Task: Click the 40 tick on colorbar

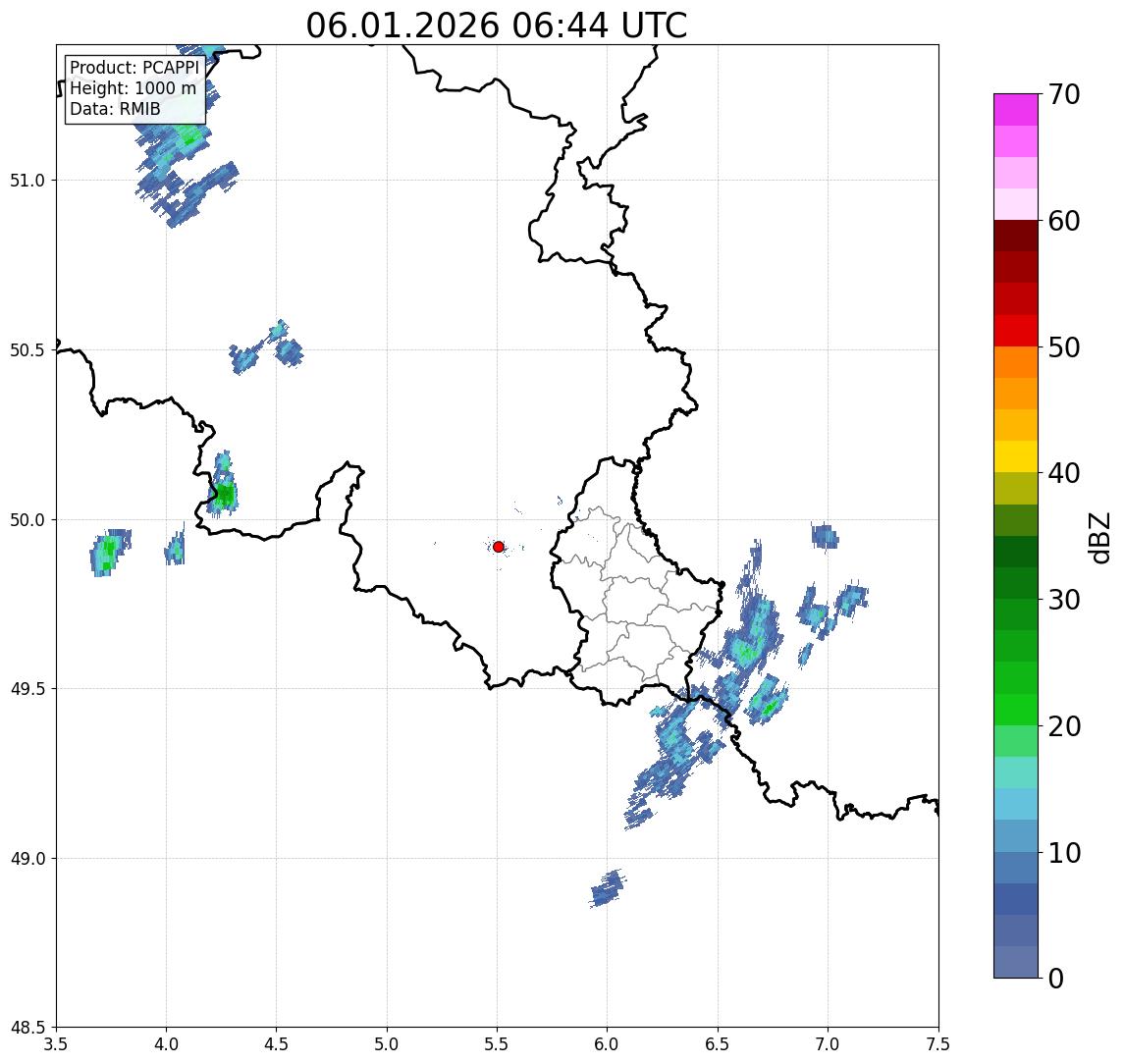Action: pyautogui.click(x=1064, y=473)
